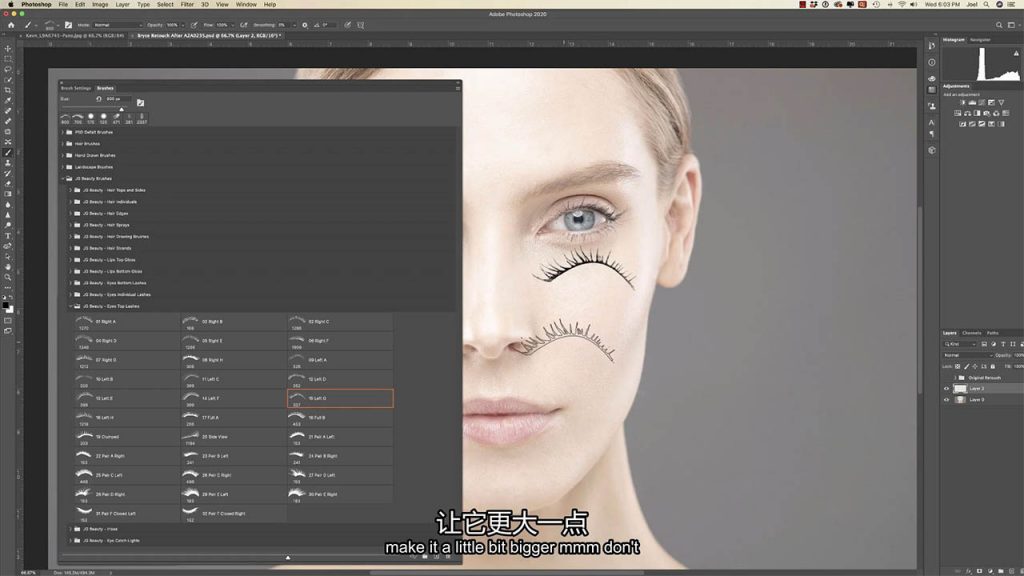
Task: Click the Home icon in options bar
Action: pos(10,25)
